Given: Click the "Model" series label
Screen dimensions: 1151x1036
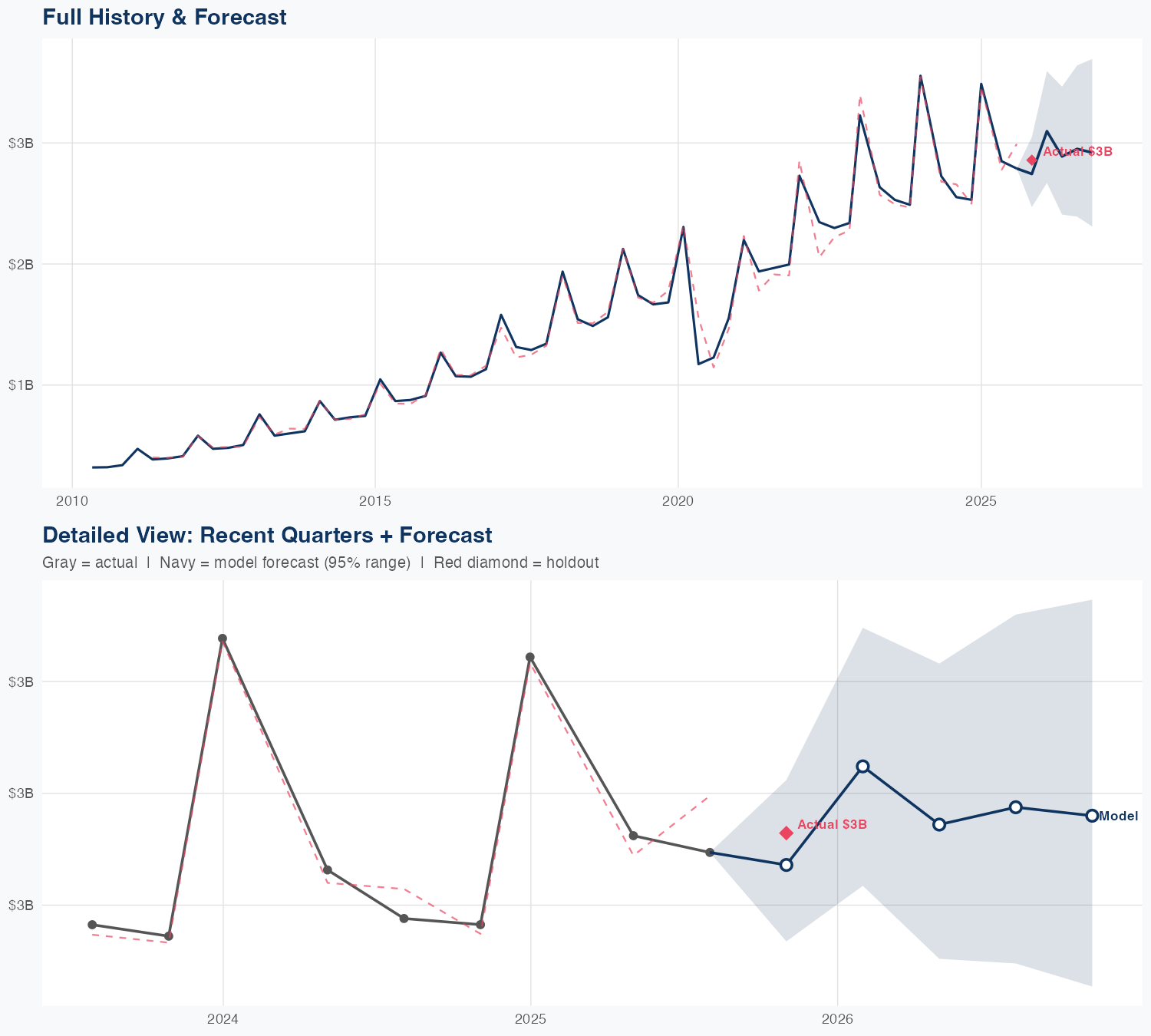Looking at the screenshot, I should tap(1118, 817).
